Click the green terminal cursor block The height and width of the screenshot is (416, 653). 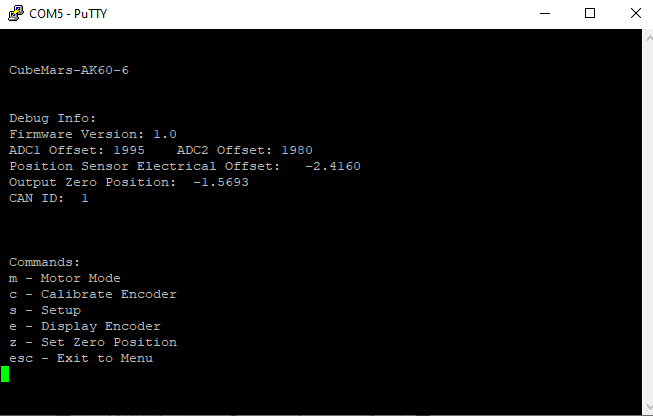point(5,374)
